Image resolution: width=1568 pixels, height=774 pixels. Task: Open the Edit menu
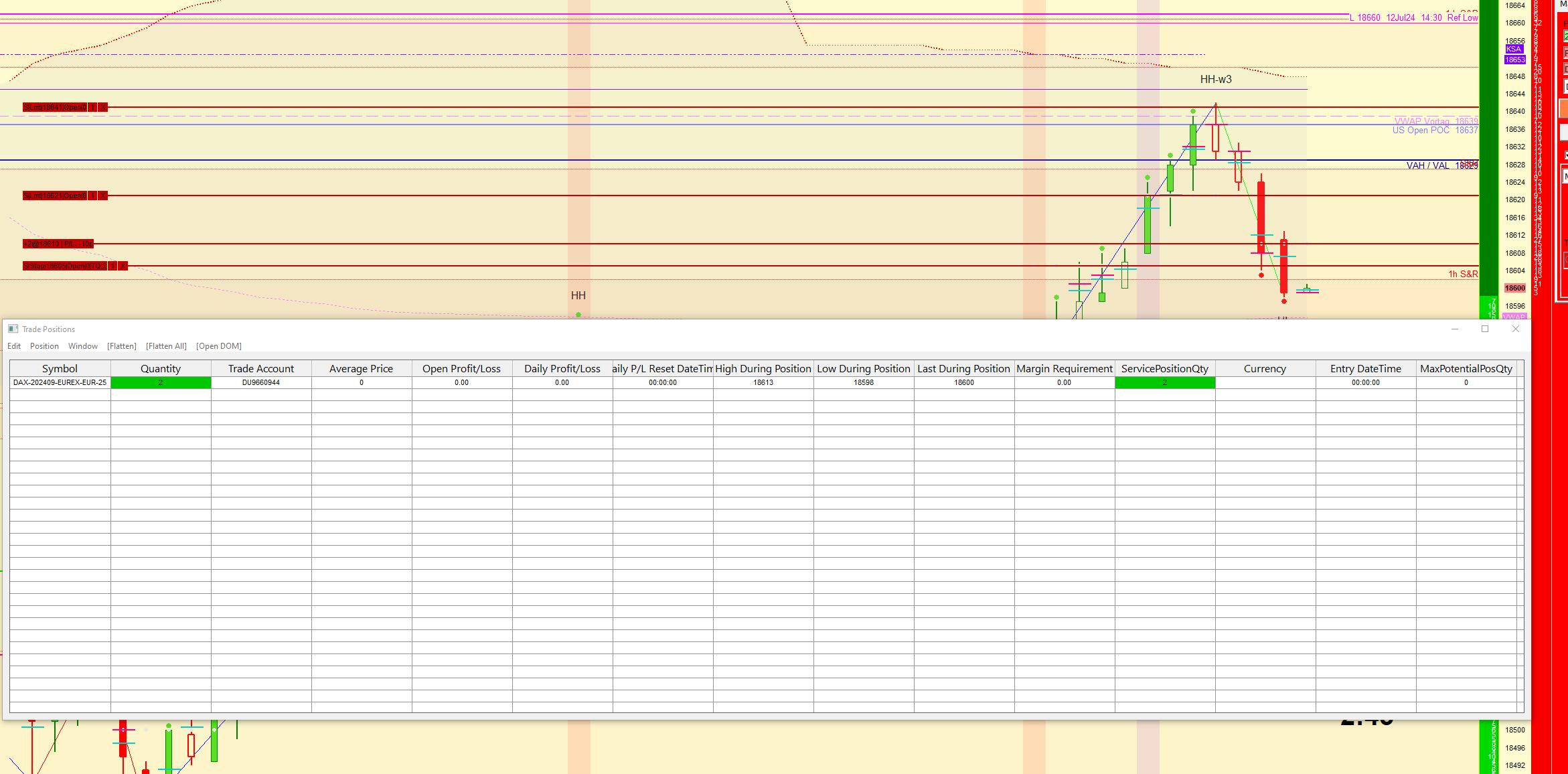[14, 346]
